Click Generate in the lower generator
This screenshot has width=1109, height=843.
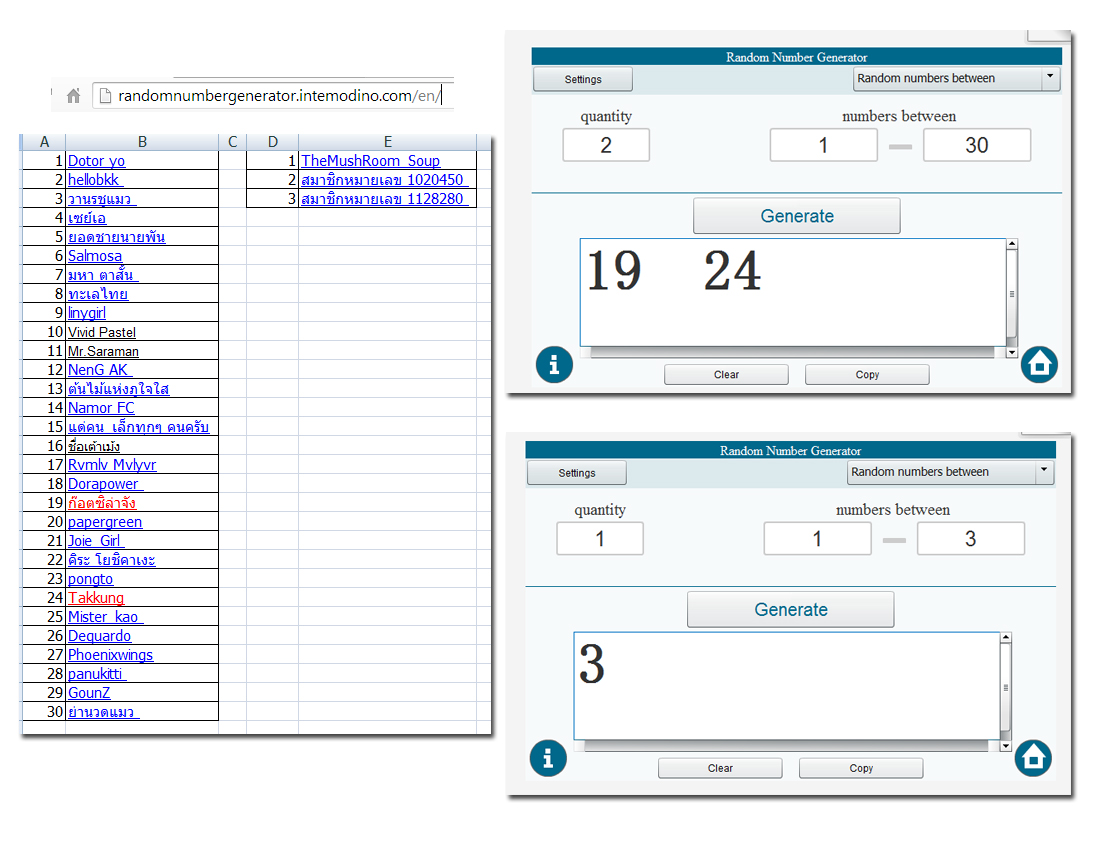pyautogui.click(x=791, y=610)
